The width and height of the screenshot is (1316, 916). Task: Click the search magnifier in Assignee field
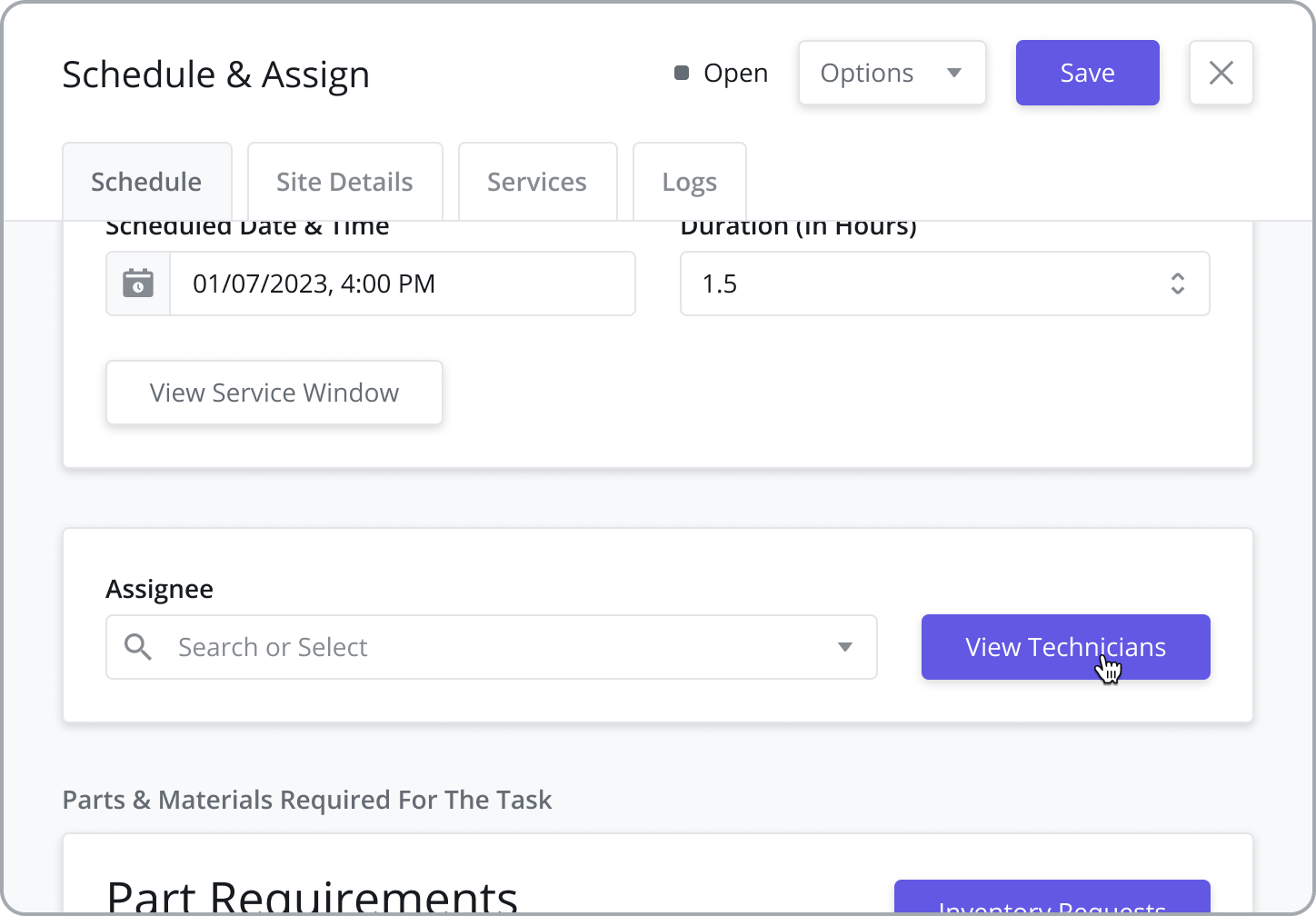(x=138, y=647)
